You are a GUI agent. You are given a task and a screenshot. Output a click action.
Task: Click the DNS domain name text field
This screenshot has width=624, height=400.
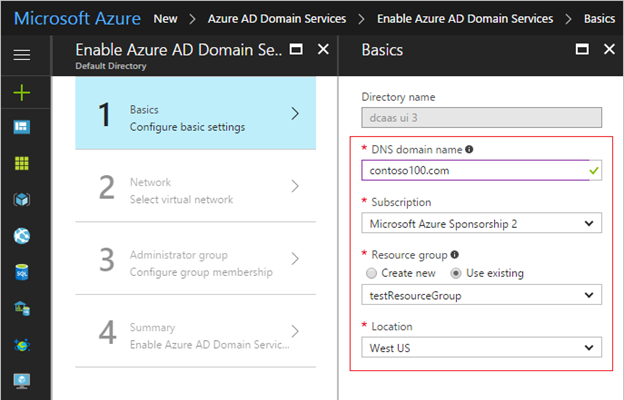click(x=470, y=171)
